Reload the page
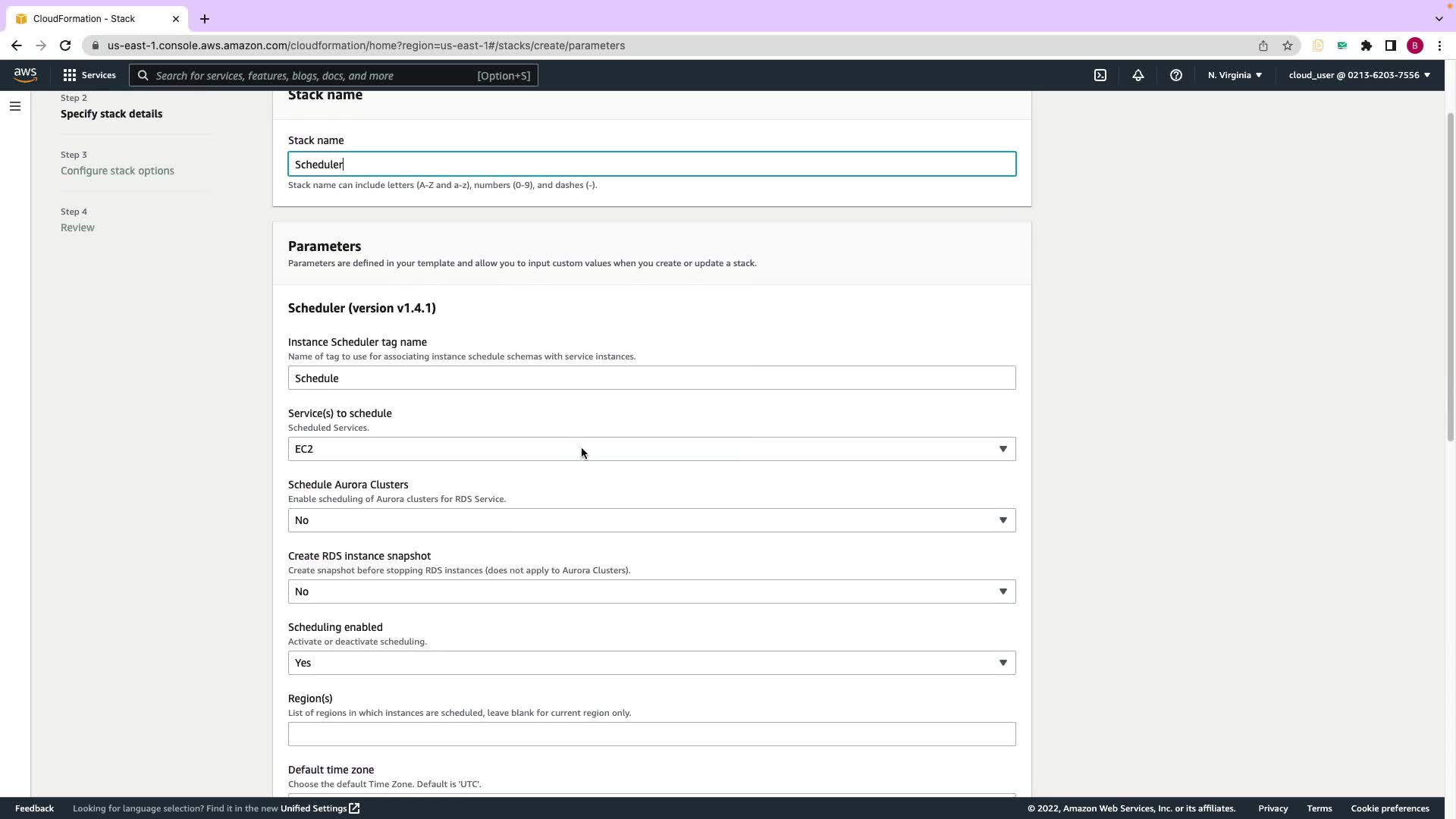This screenshot has width=1456, height=819. (x=65, y=45)
